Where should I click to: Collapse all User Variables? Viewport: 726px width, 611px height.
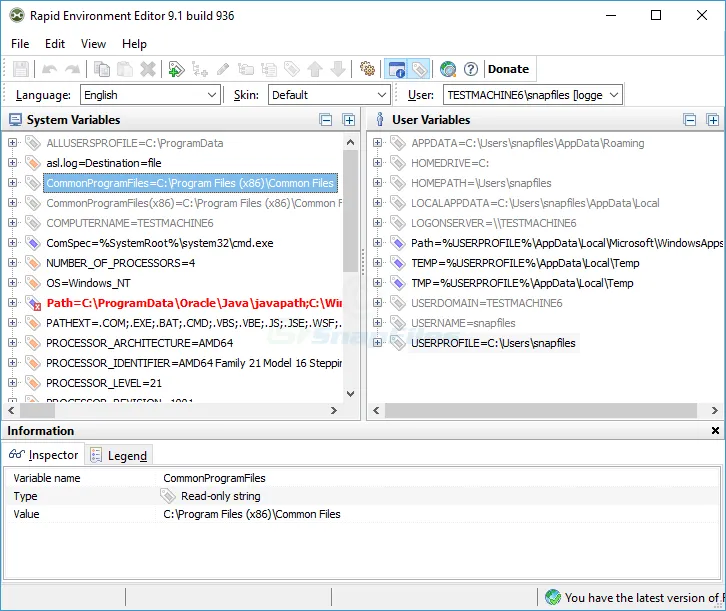(x=690, y=120)
